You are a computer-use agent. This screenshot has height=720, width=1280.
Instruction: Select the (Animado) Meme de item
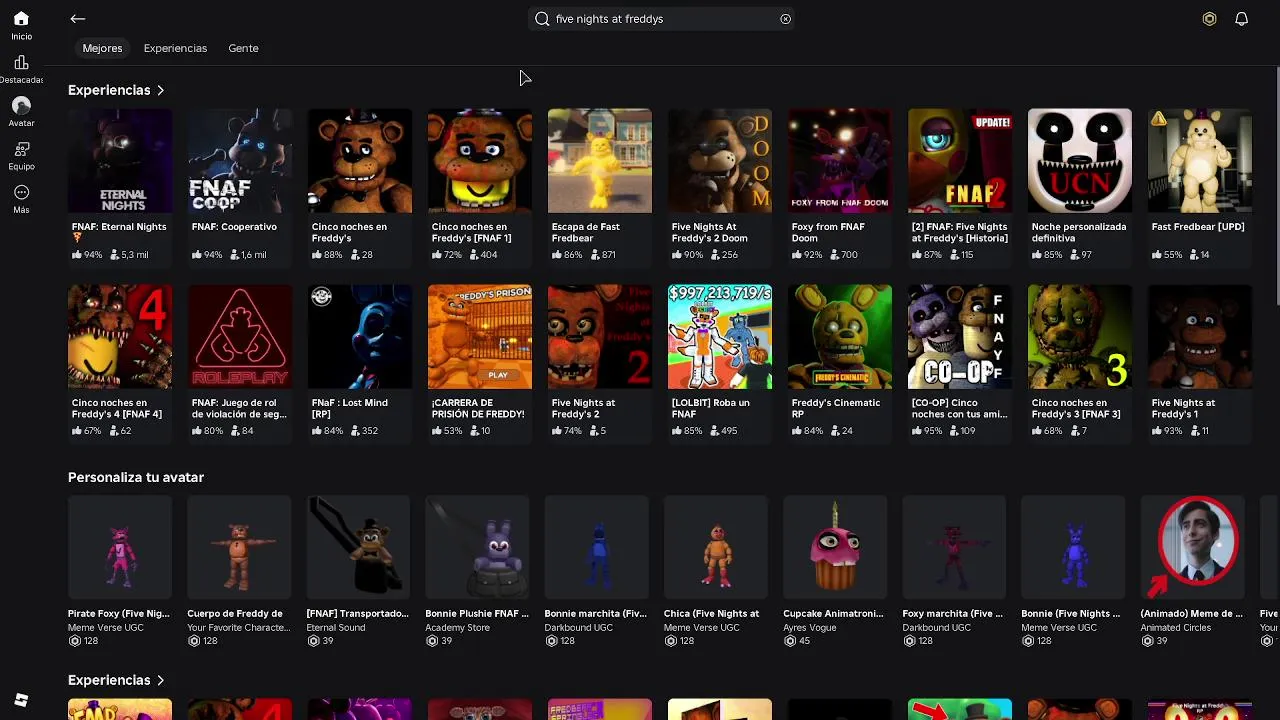click(x=1193, y=547)
